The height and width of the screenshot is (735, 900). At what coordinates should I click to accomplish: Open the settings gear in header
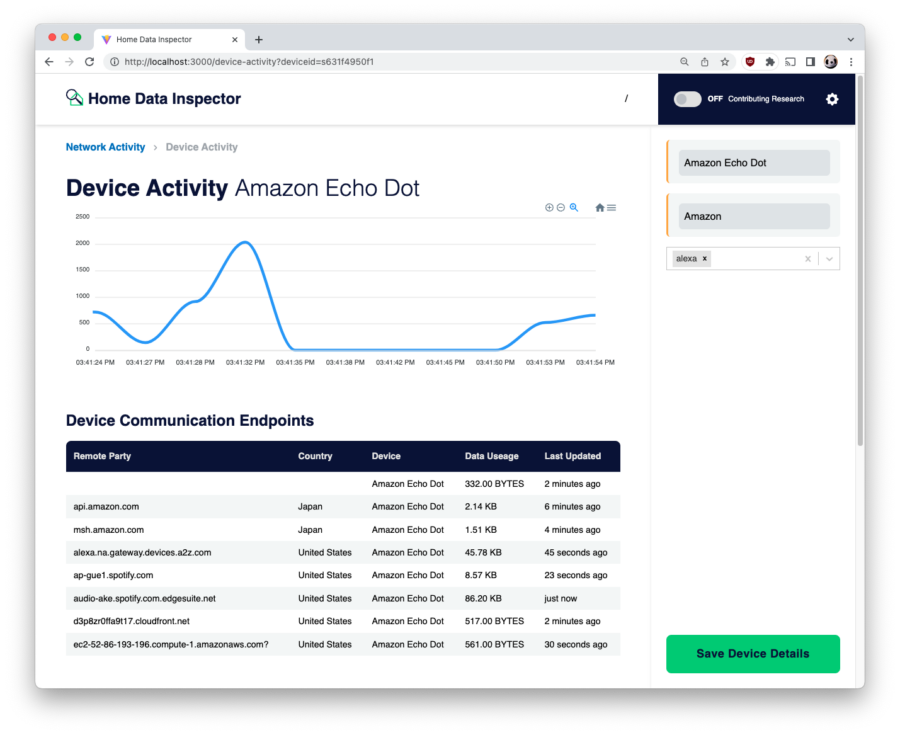pyautogui.click(x=832, y=99)
